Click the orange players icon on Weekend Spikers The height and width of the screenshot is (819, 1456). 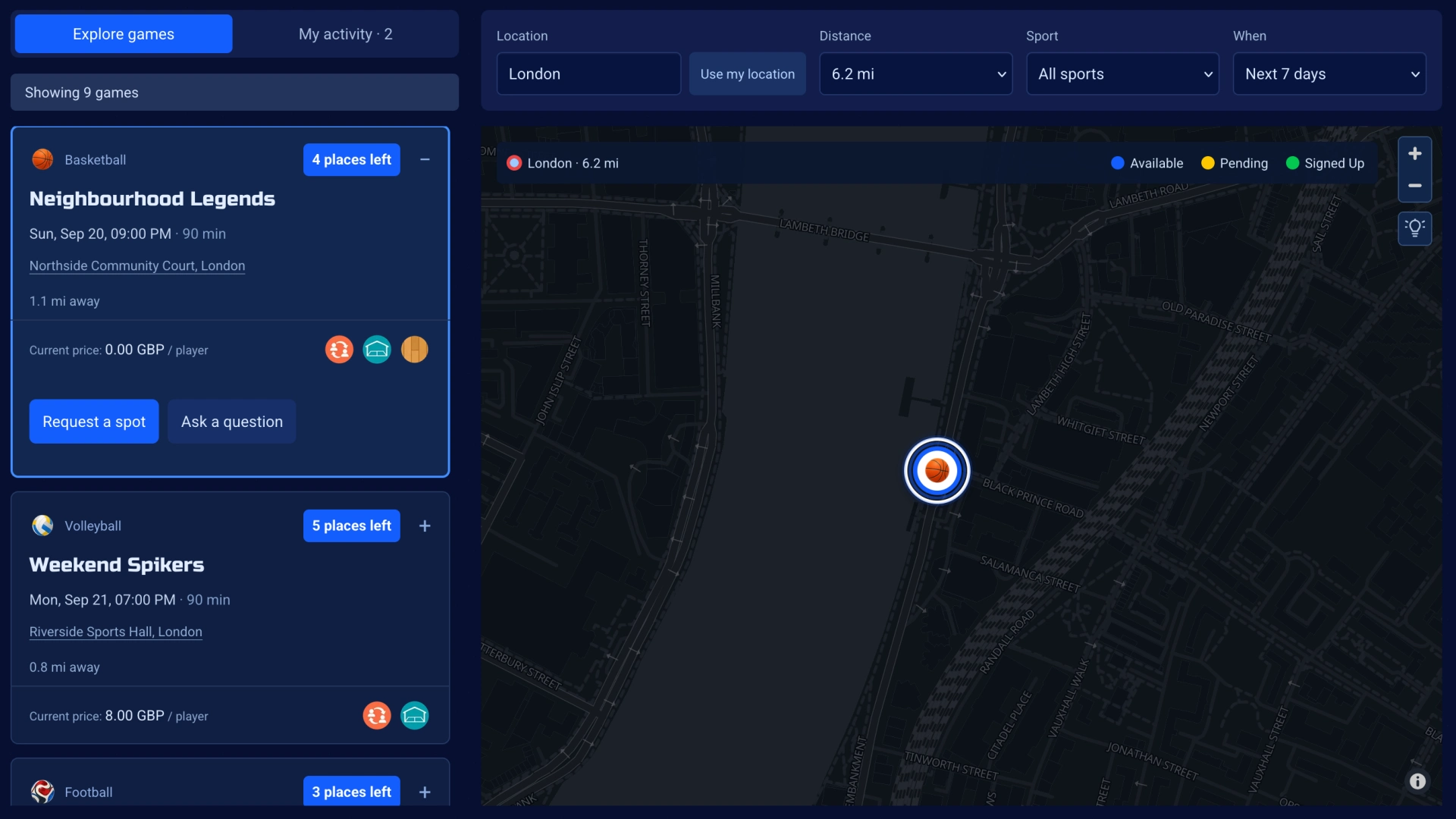[x=377, y=716]
